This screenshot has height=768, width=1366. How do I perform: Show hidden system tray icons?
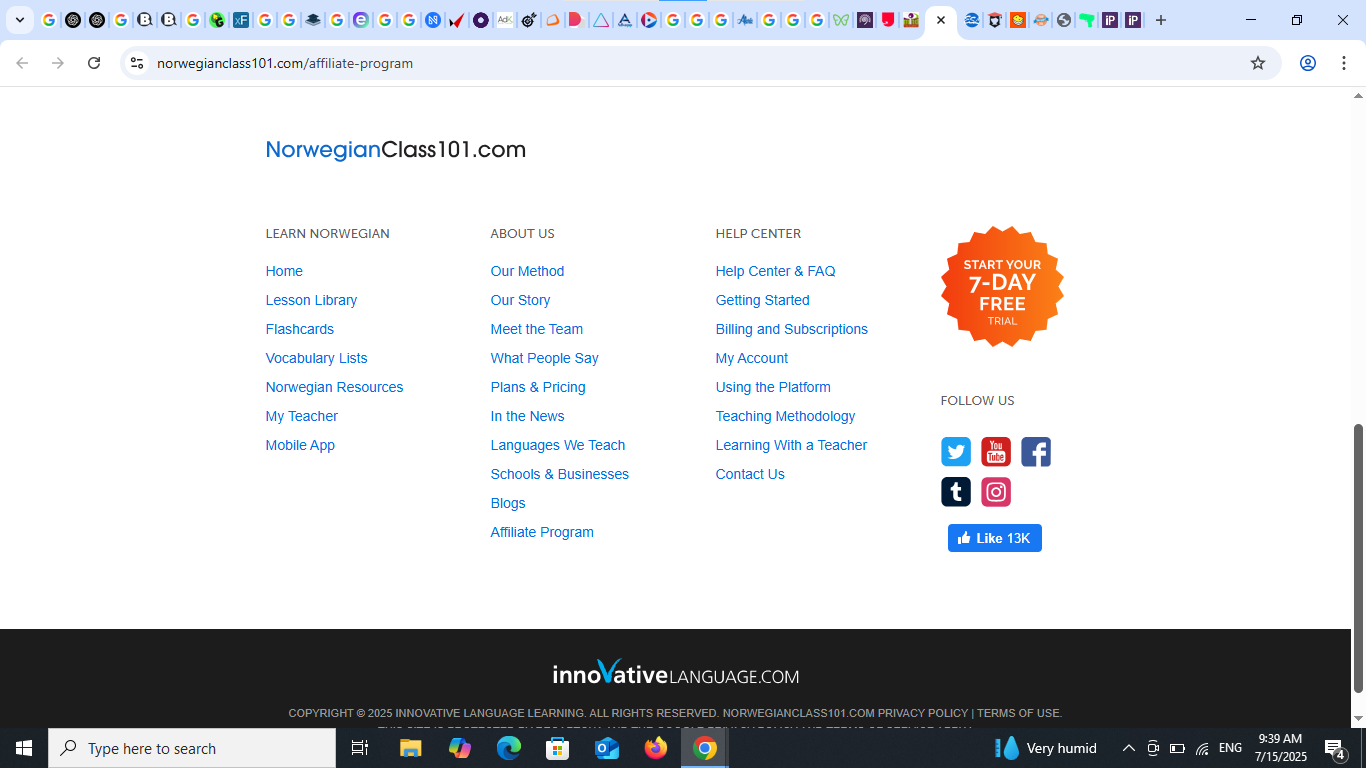1129,748
